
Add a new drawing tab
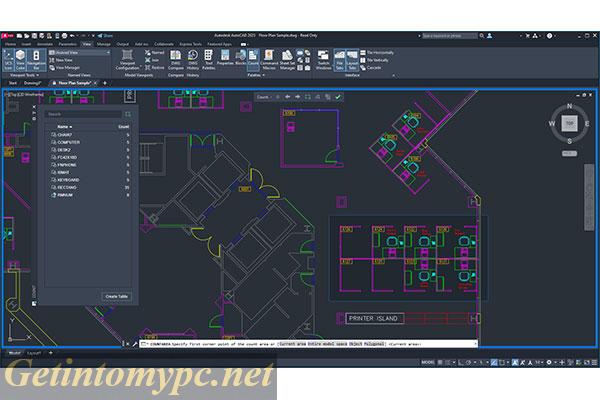(105, 83)
